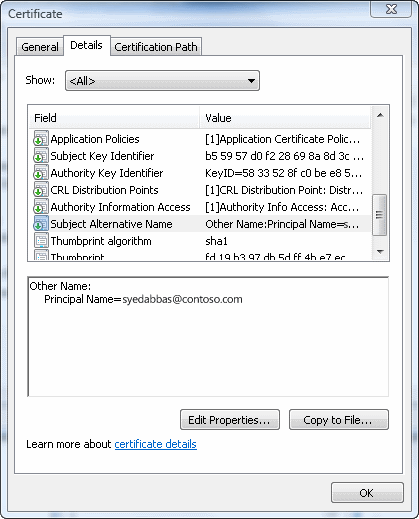Click the [1]Authority Info Access value cell
Image resolution: width=419 pixels, height=519 pixels.
(x=282, y=207)
